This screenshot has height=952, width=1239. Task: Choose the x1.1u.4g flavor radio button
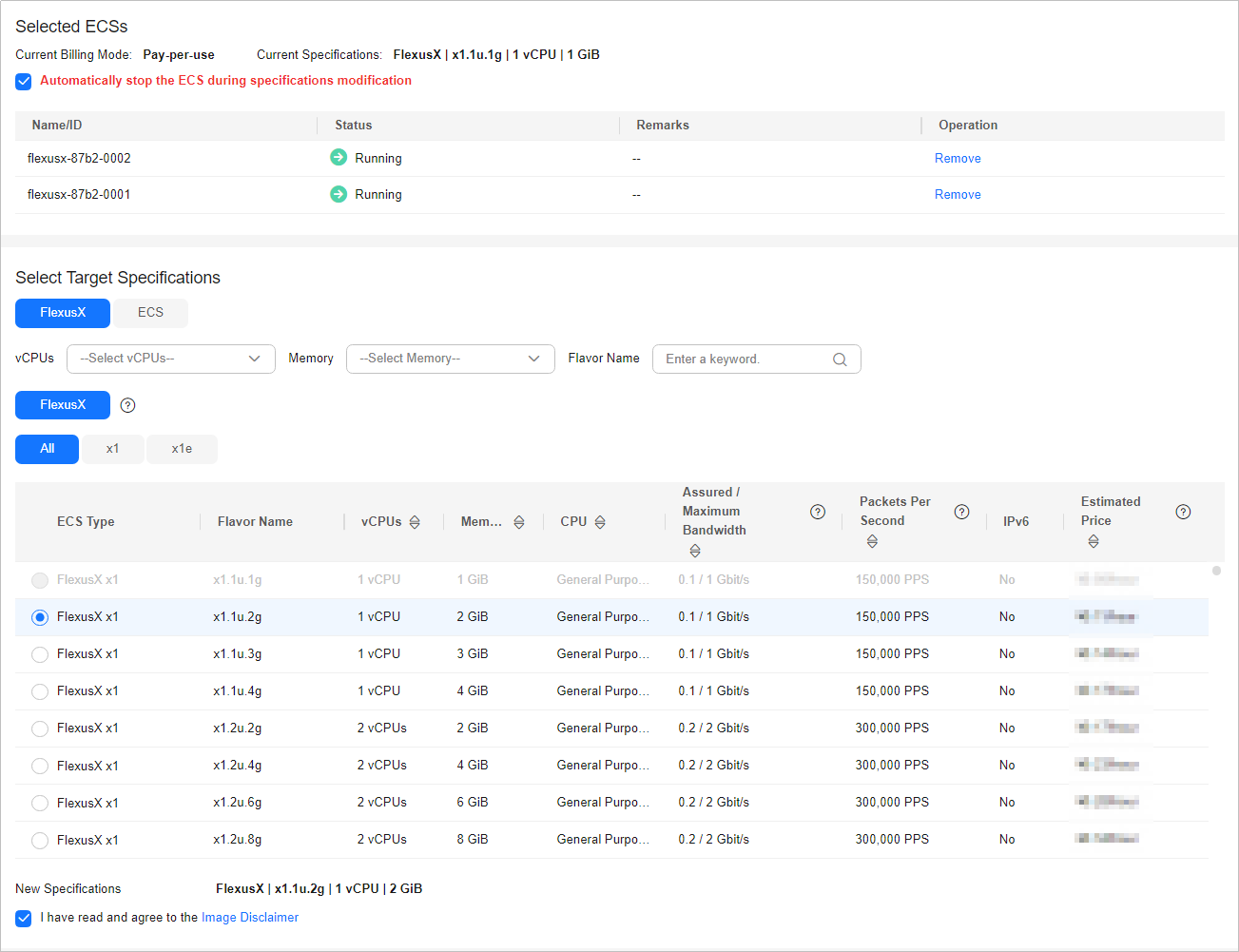click(40, 691)
